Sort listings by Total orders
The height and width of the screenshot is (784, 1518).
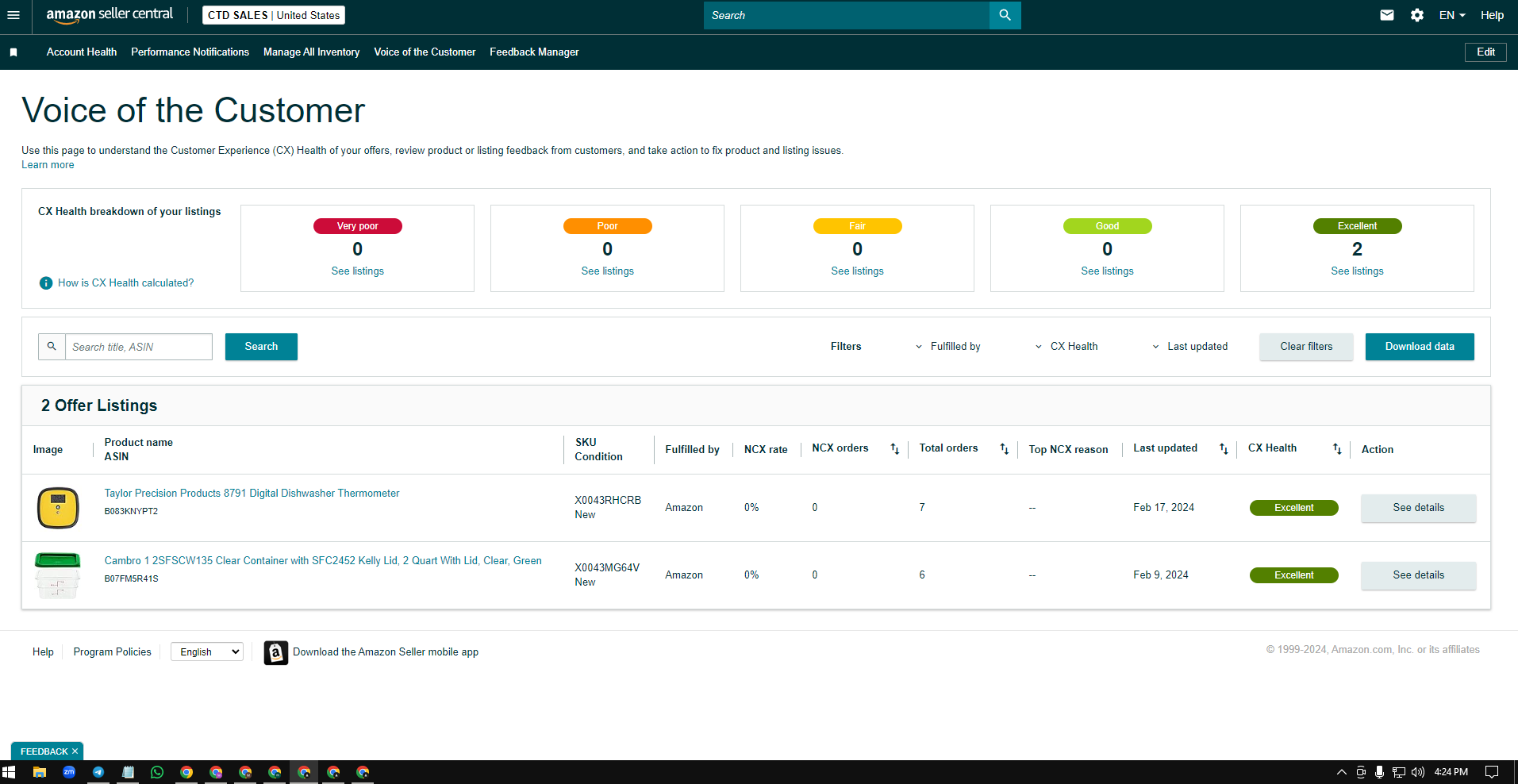tap(1004, 449)
